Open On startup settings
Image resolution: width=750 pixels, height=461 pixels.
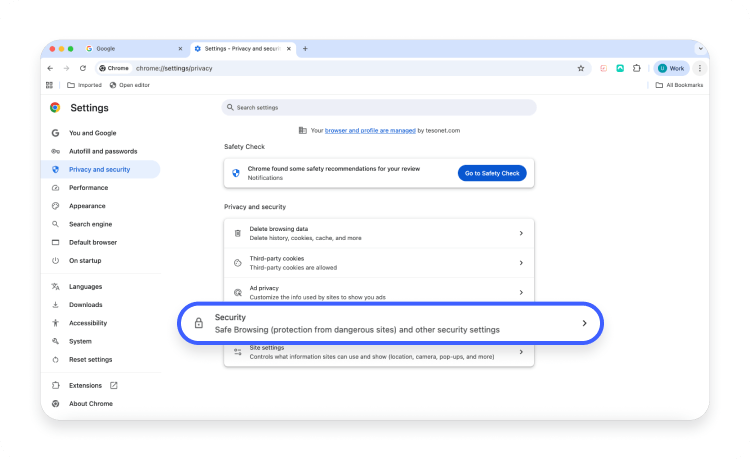[x=85, y=261]
